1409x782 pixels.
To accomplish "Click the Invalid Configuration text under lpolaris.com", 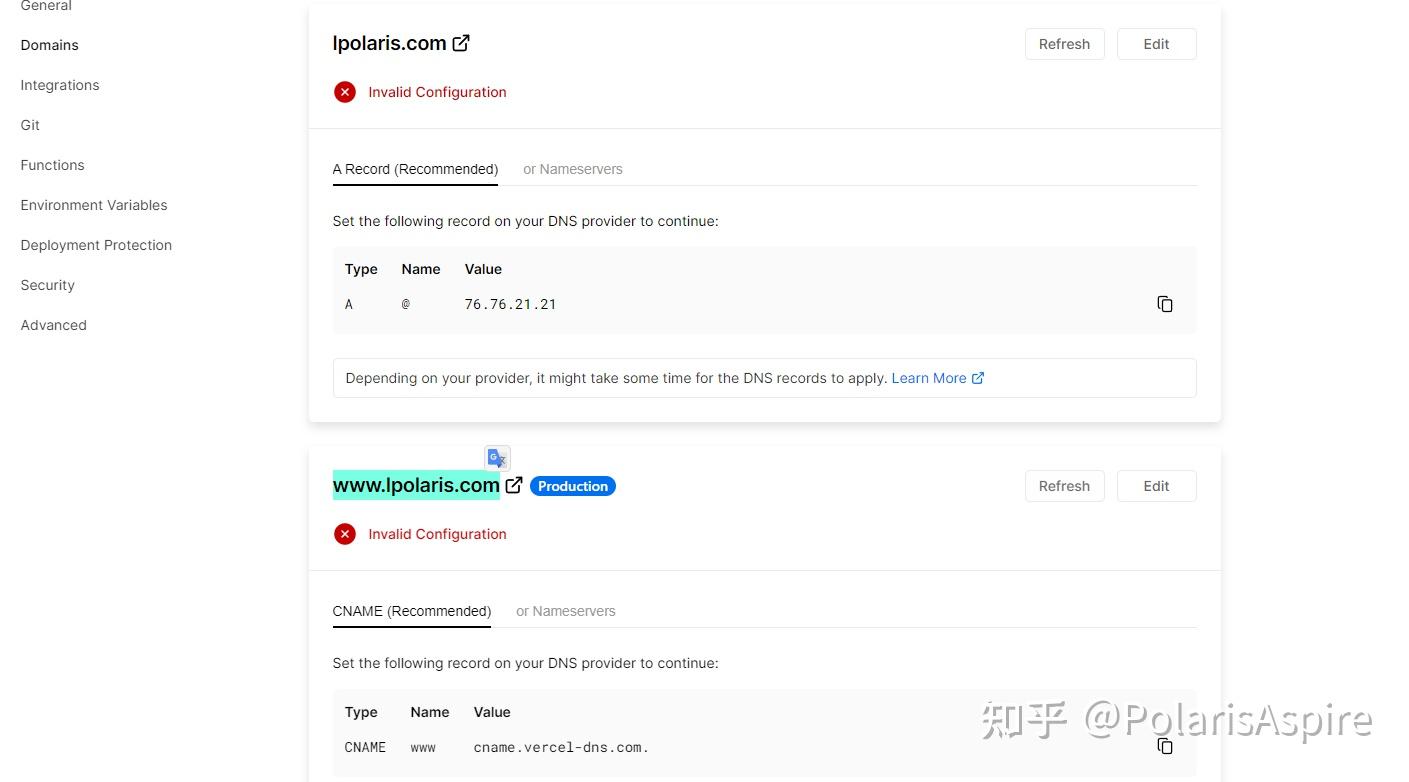I will (x=437, y=92).
